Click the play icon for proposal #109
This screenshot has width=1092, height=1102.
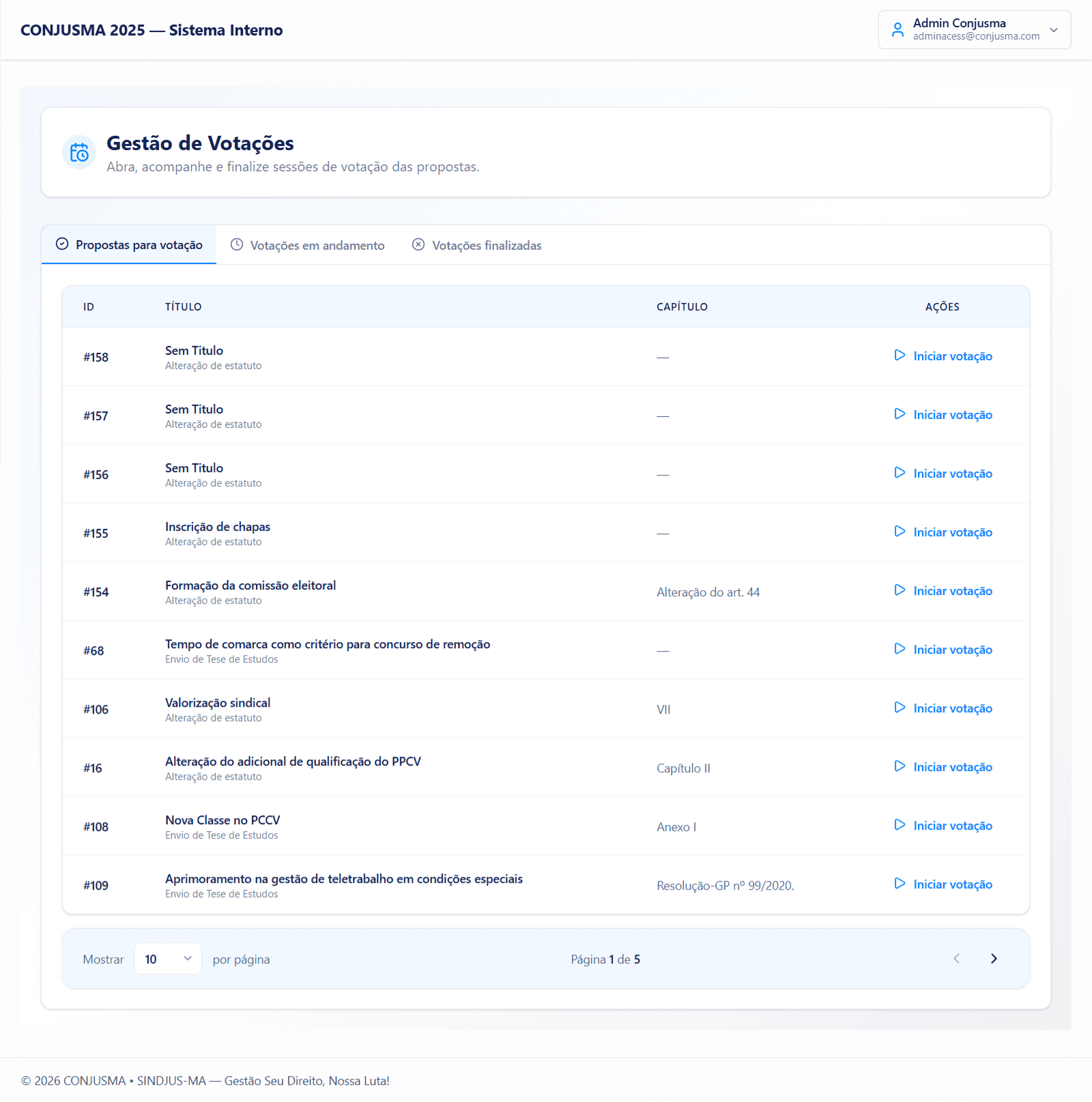(x=900, y=884)
